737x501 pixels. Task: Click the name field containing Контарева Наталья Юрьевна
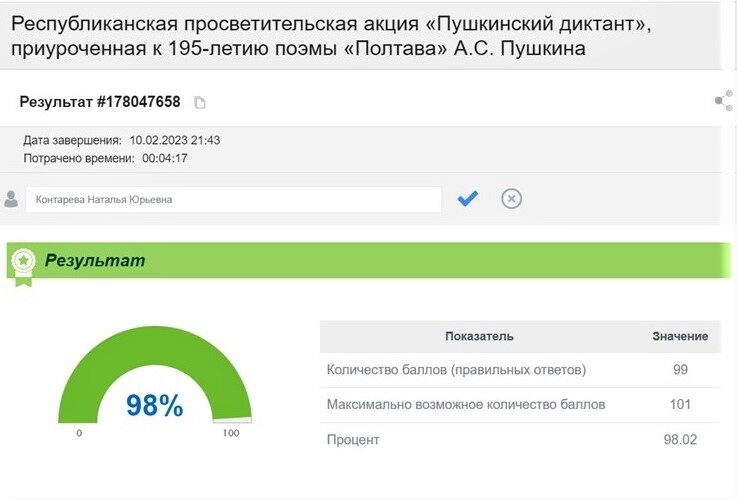[234, 199]
